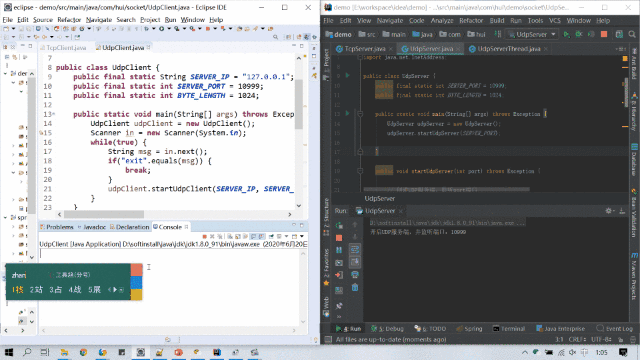
Task: Open Java Enterprise tool window button
Action: [560, 329]
